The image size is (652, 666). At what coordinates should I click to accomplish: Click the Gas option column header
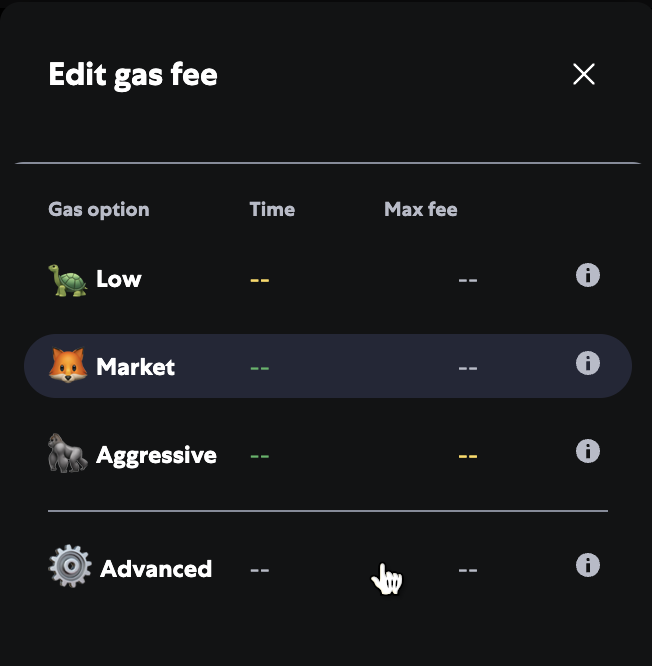pos(99,209)
